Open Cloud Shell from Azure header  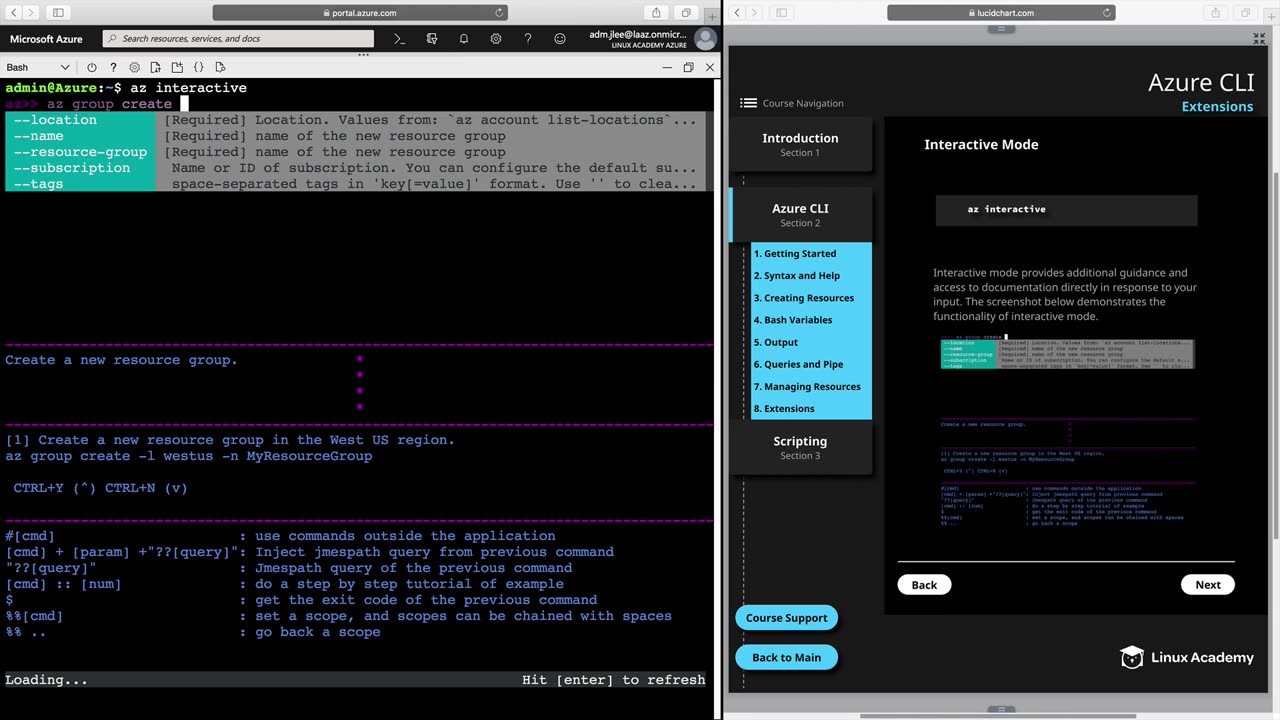[400, 39]
